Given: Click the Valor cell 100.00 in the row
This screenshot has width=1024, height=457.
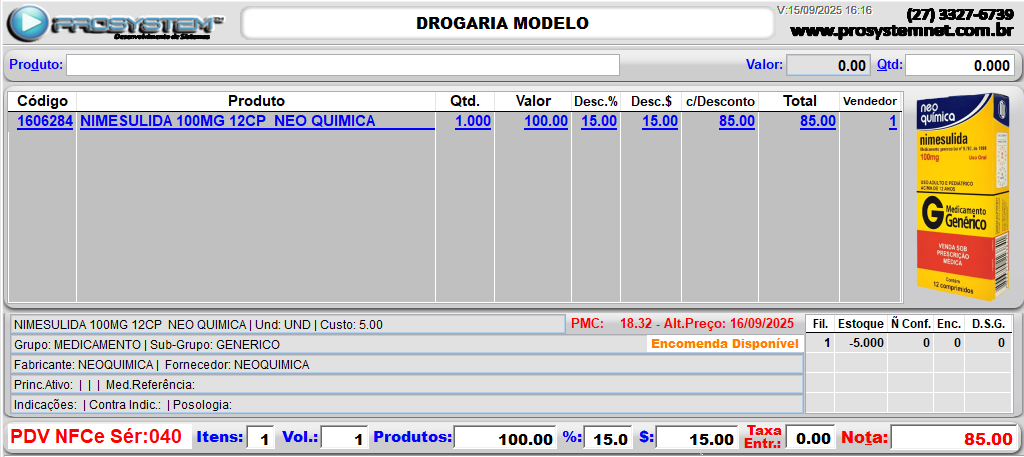Looking at the screenshot, I should click(x=545, y=121).
